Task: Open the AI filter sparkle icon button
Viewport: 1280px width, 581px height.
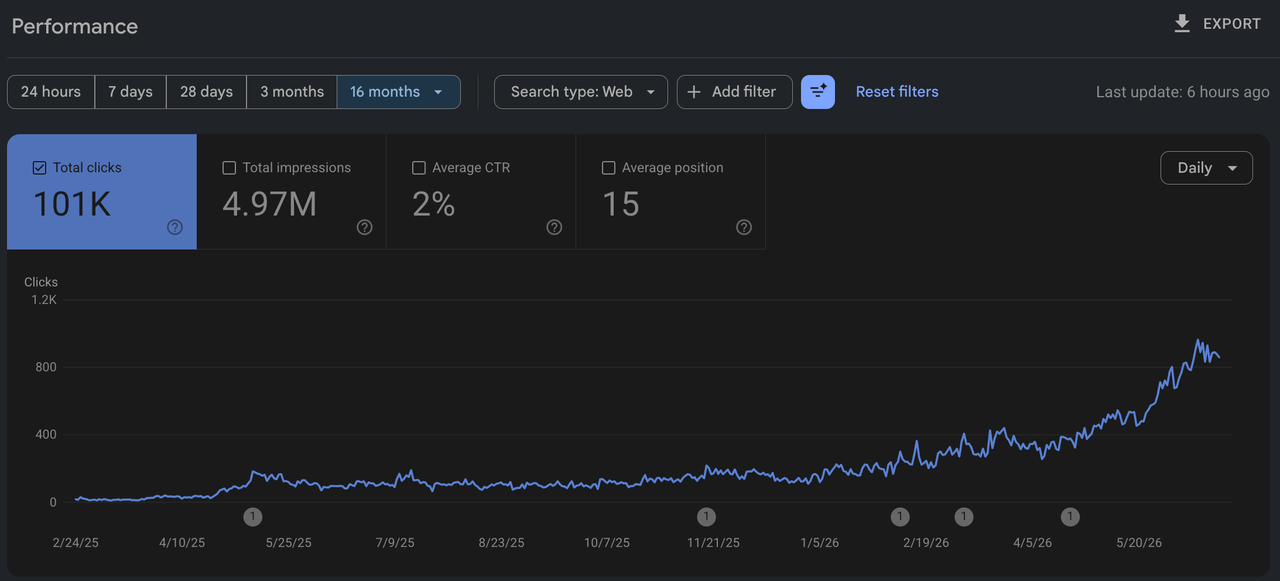Action: click(x=818, y=92)
